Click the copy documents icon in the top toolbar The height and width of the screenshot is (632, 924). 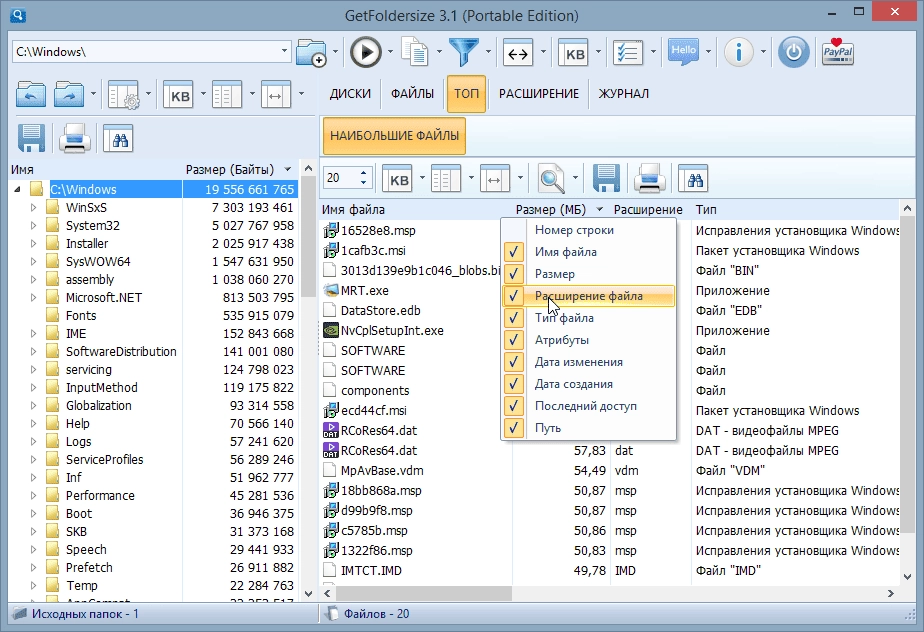click(x=415, y=52)
